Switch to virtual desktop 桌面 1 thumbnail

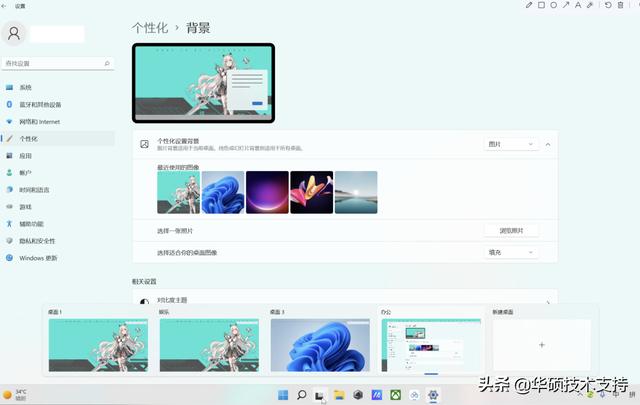pos(98,345)
